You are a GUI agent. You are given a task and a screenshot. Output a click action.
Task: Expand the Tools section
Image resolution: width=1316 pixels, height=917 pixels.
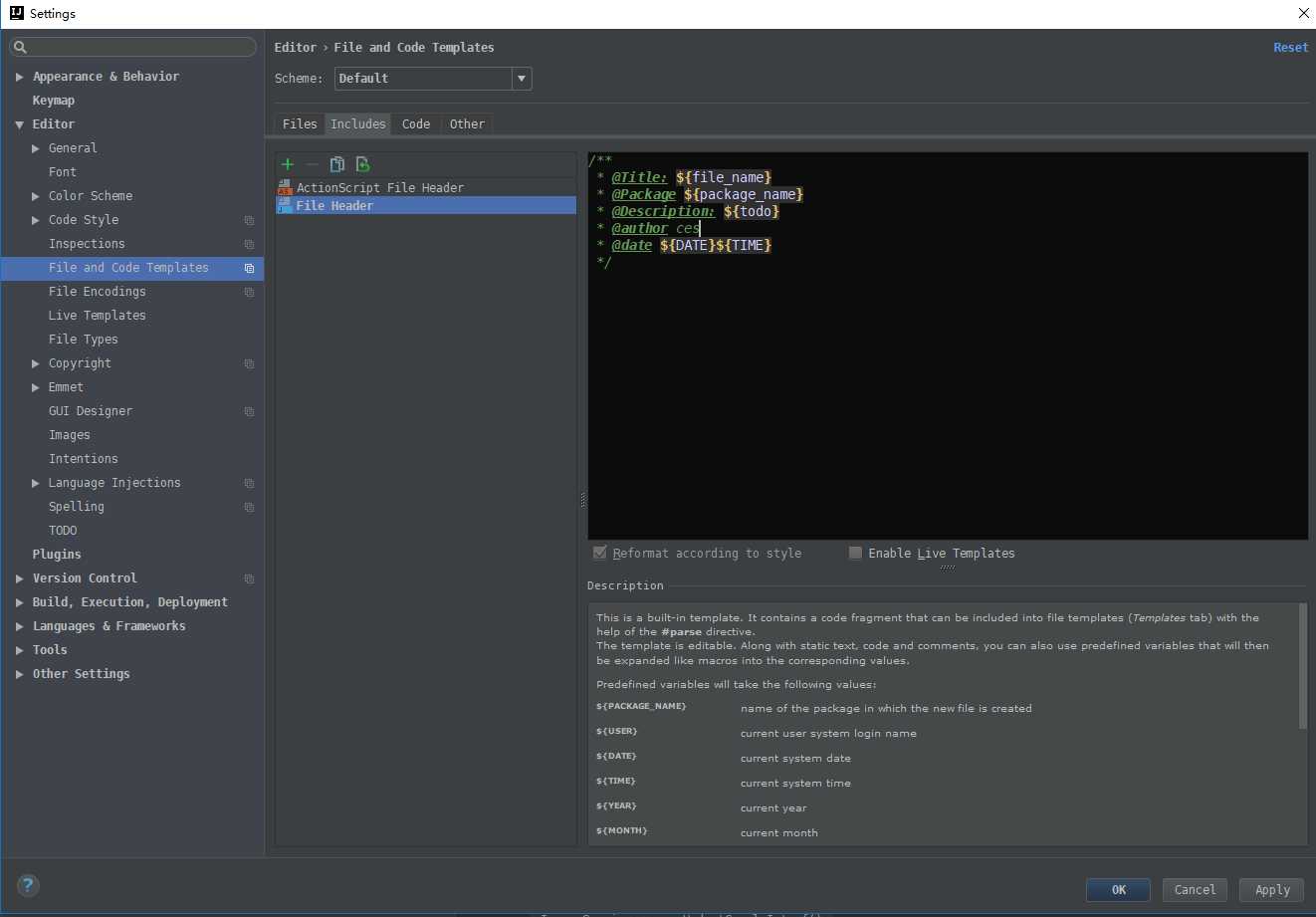(19, 650)
